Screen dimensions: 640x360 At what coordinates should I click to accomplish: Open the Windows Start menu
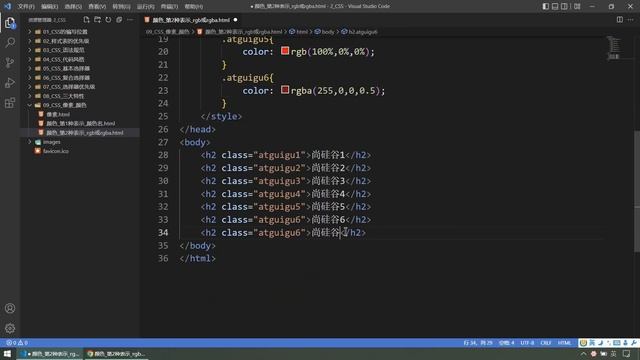pyautogui.click(x=7, y=354)
